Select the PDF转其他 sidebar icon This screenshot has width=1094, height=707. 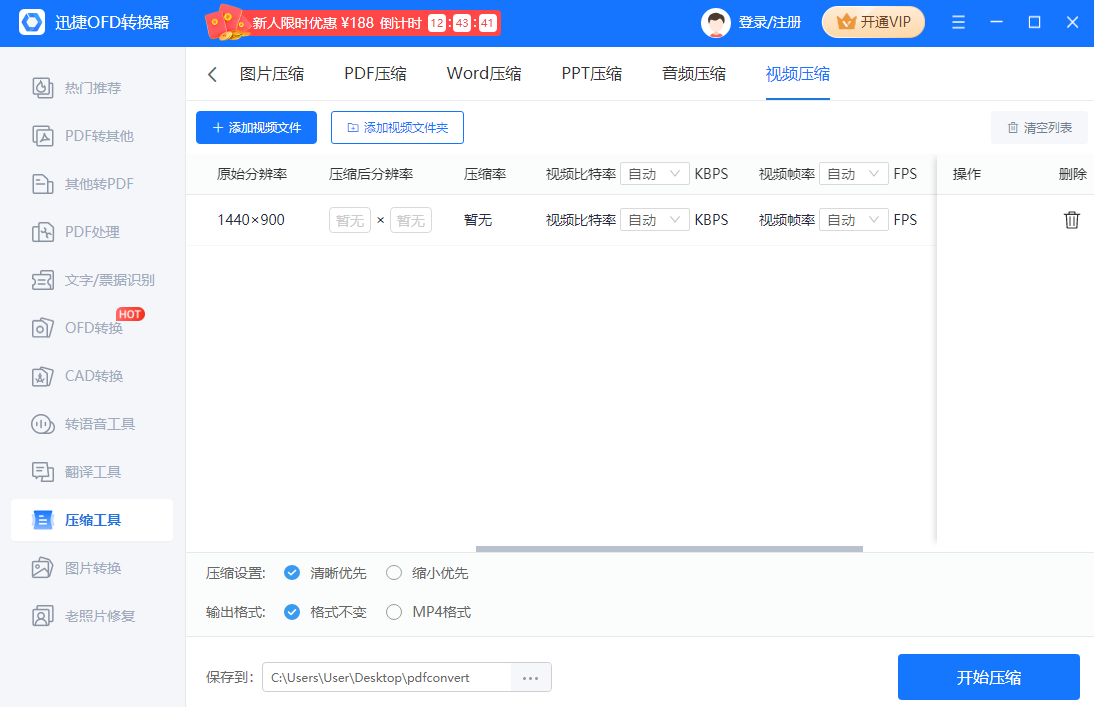(x=43, y=136)
